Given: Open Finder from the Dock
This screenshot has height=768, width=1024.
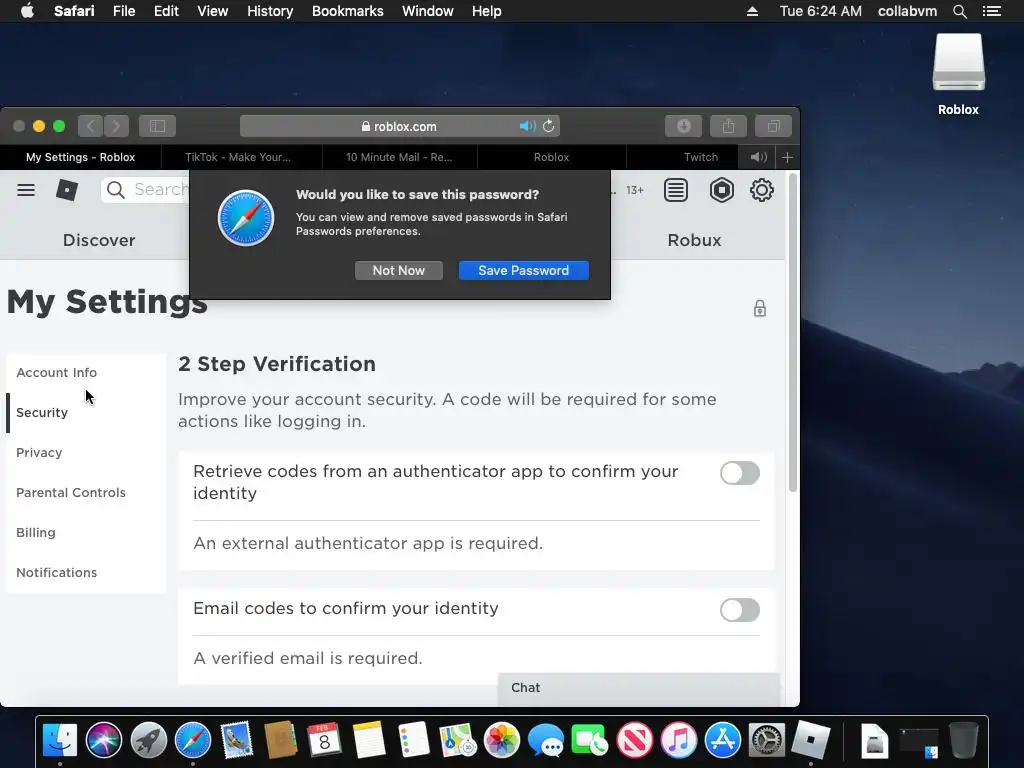Looking at the screenshot, I should pyautogui.click(x=59, y=740).
